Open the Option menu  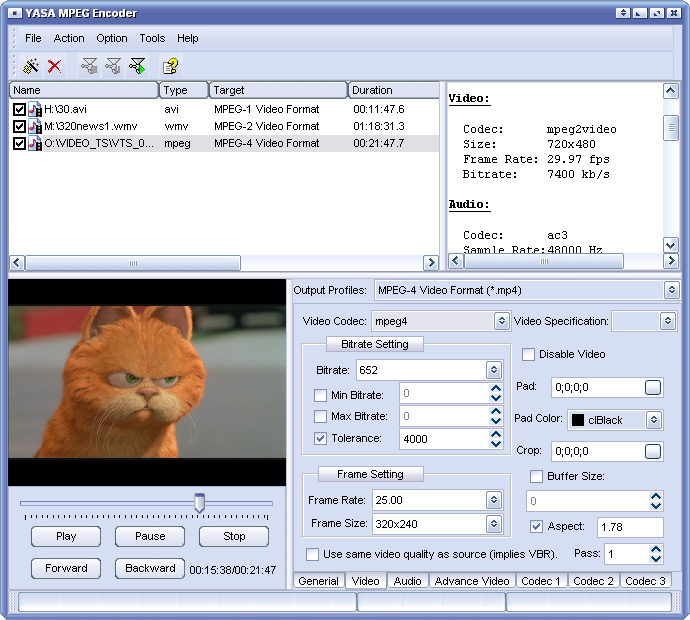coord(112,38)
